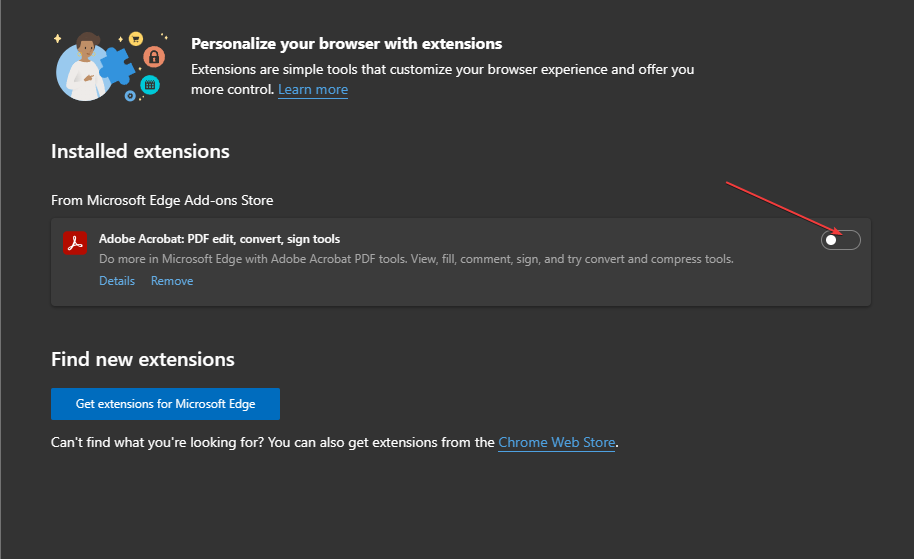Click the Adobe Acrobat extension description text
This screenshot has width=914, height=559.
point(416,259)
